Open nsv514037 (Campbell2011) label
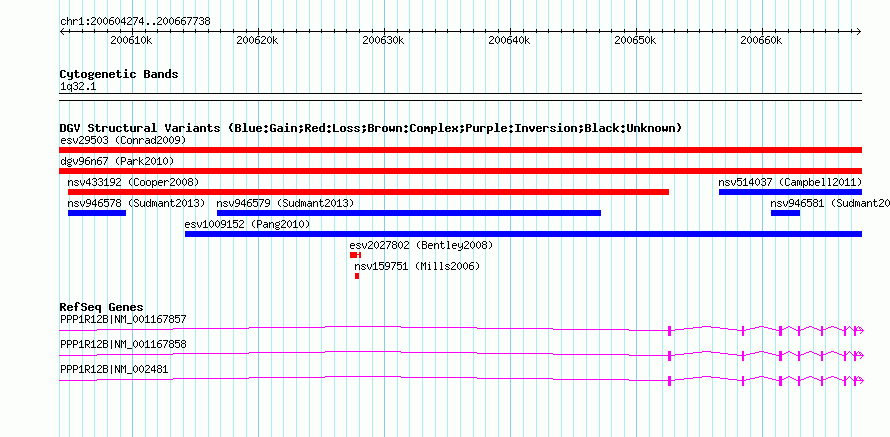 tap(790, 182)
